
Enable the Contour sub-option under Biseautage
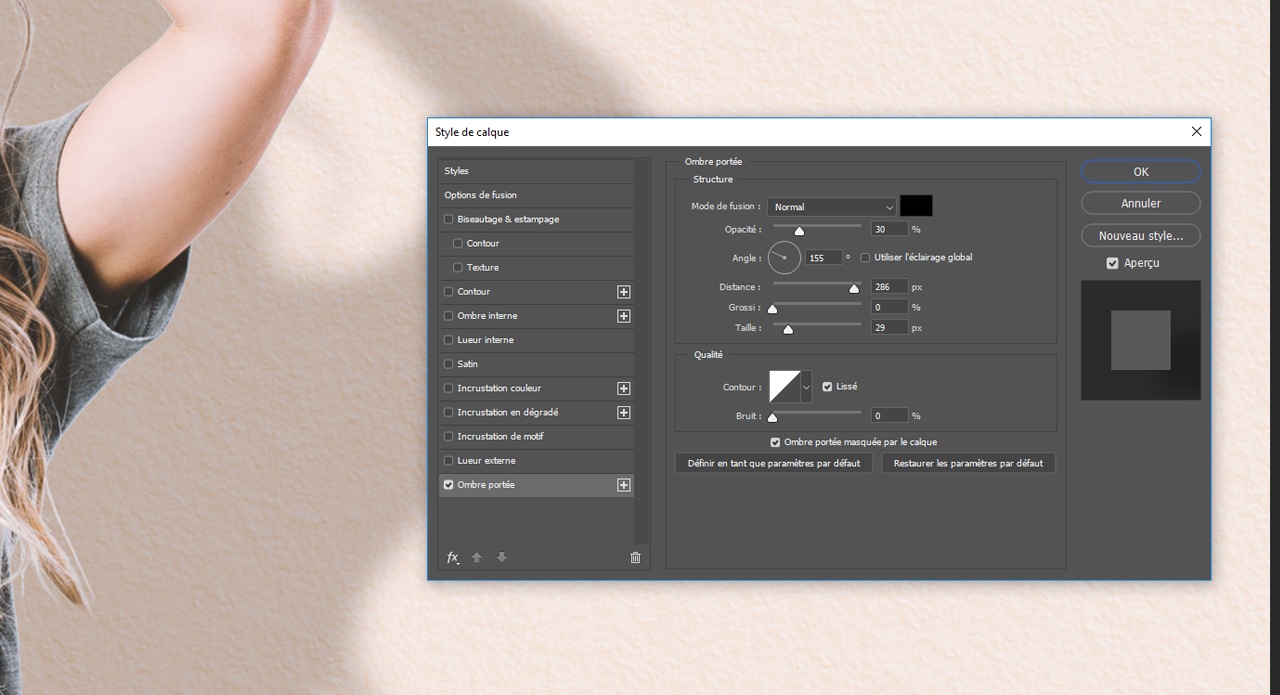coord(458,243)
